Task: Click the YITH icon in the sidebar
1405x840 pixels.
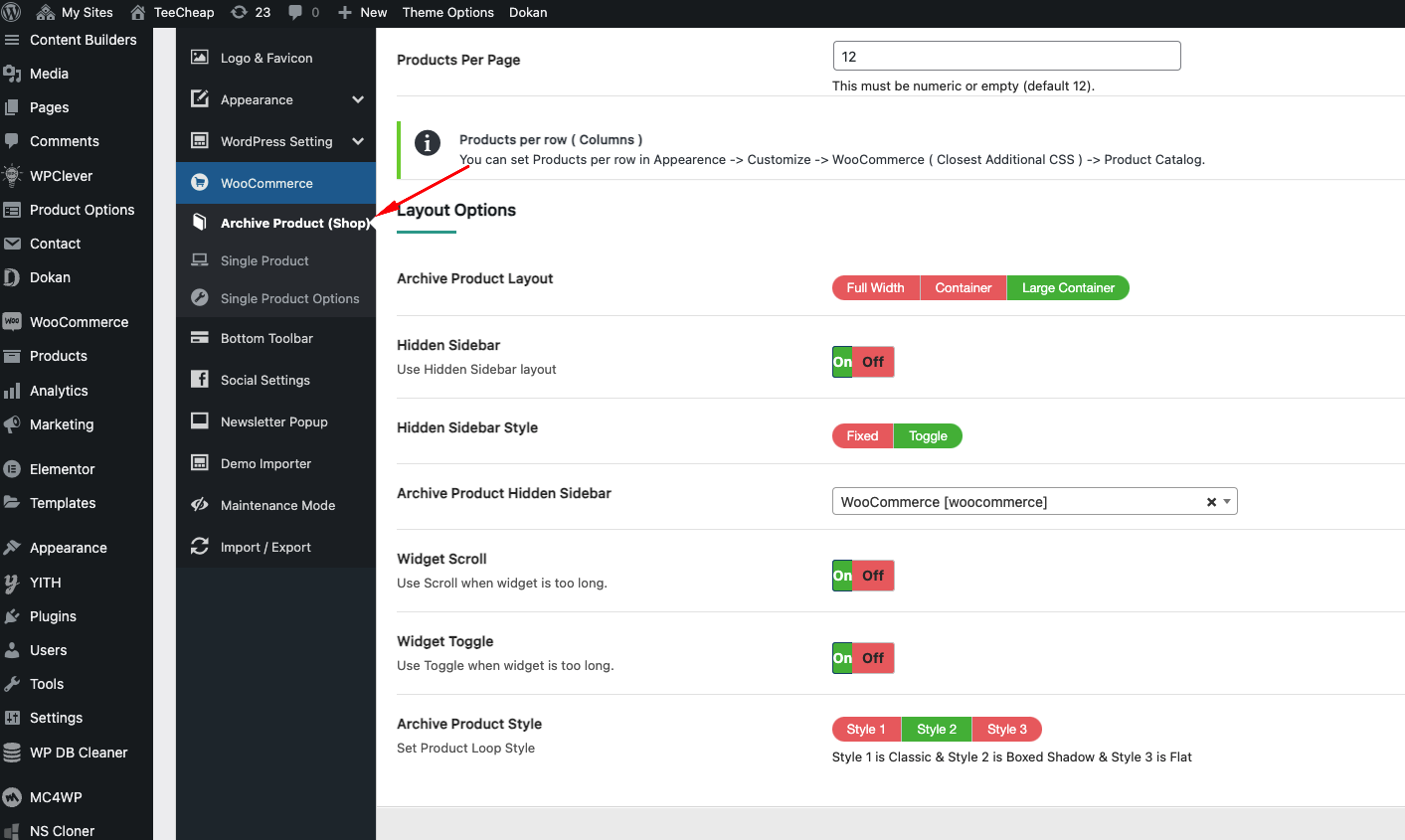Action: [12, 583]
